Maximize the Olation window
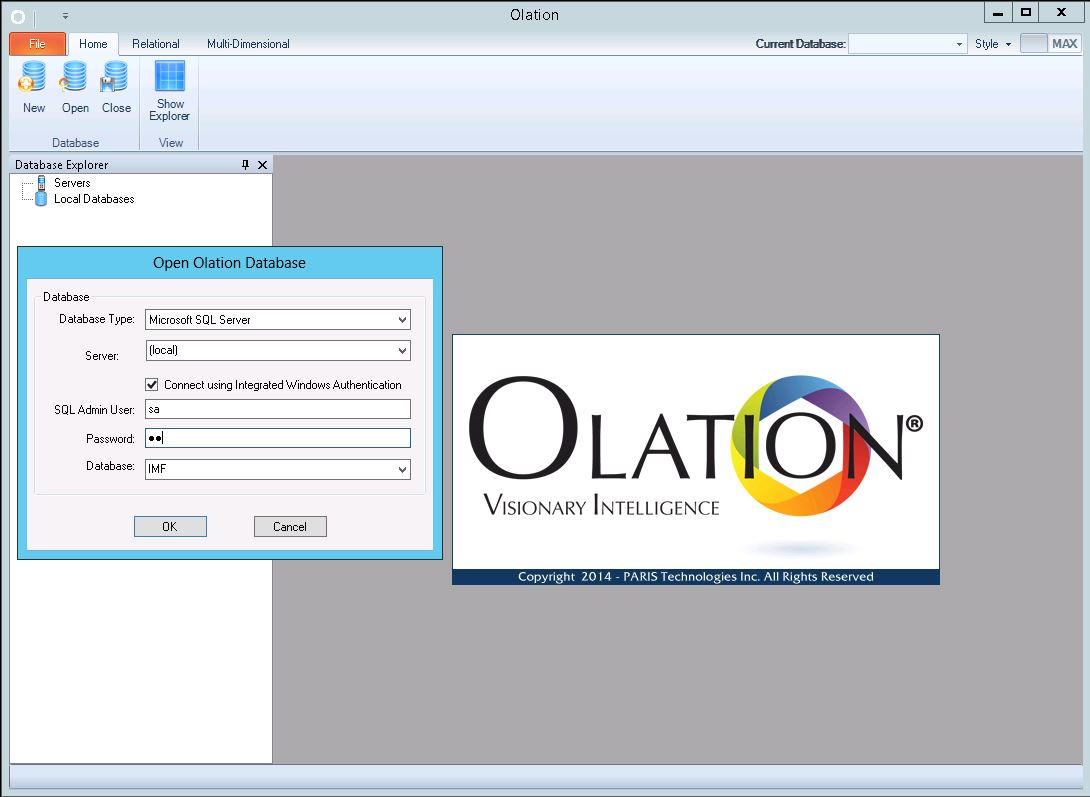The image size is (1090, 797). click(1025, 13)
